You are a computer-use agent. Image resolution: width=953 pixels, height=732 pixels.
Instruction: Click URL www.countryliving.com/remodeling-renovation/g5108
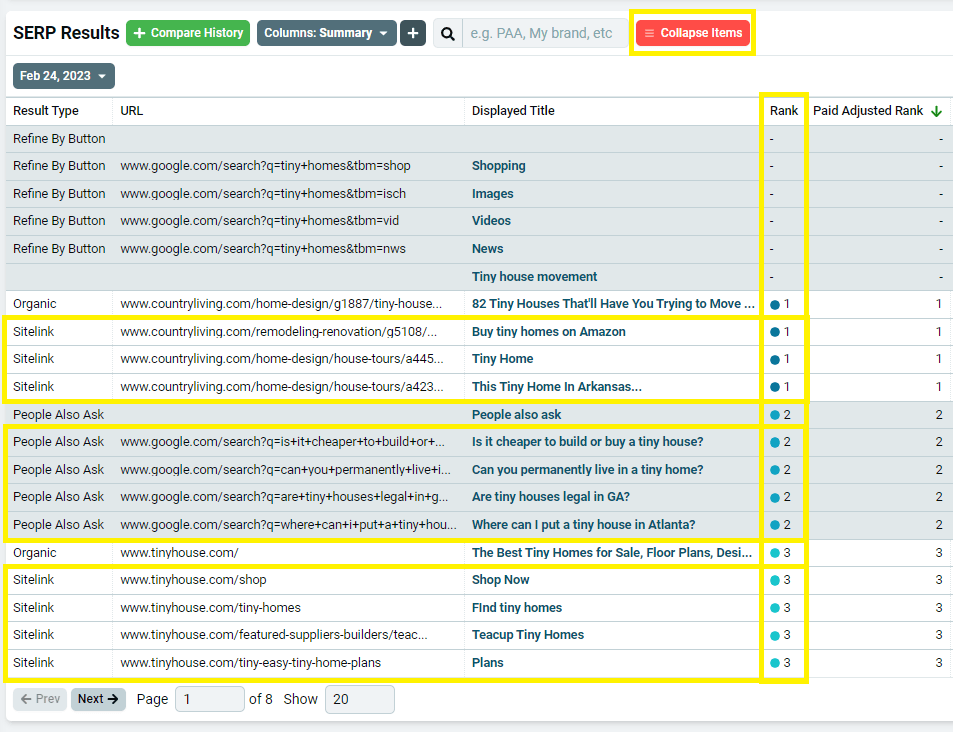point(278,332)
